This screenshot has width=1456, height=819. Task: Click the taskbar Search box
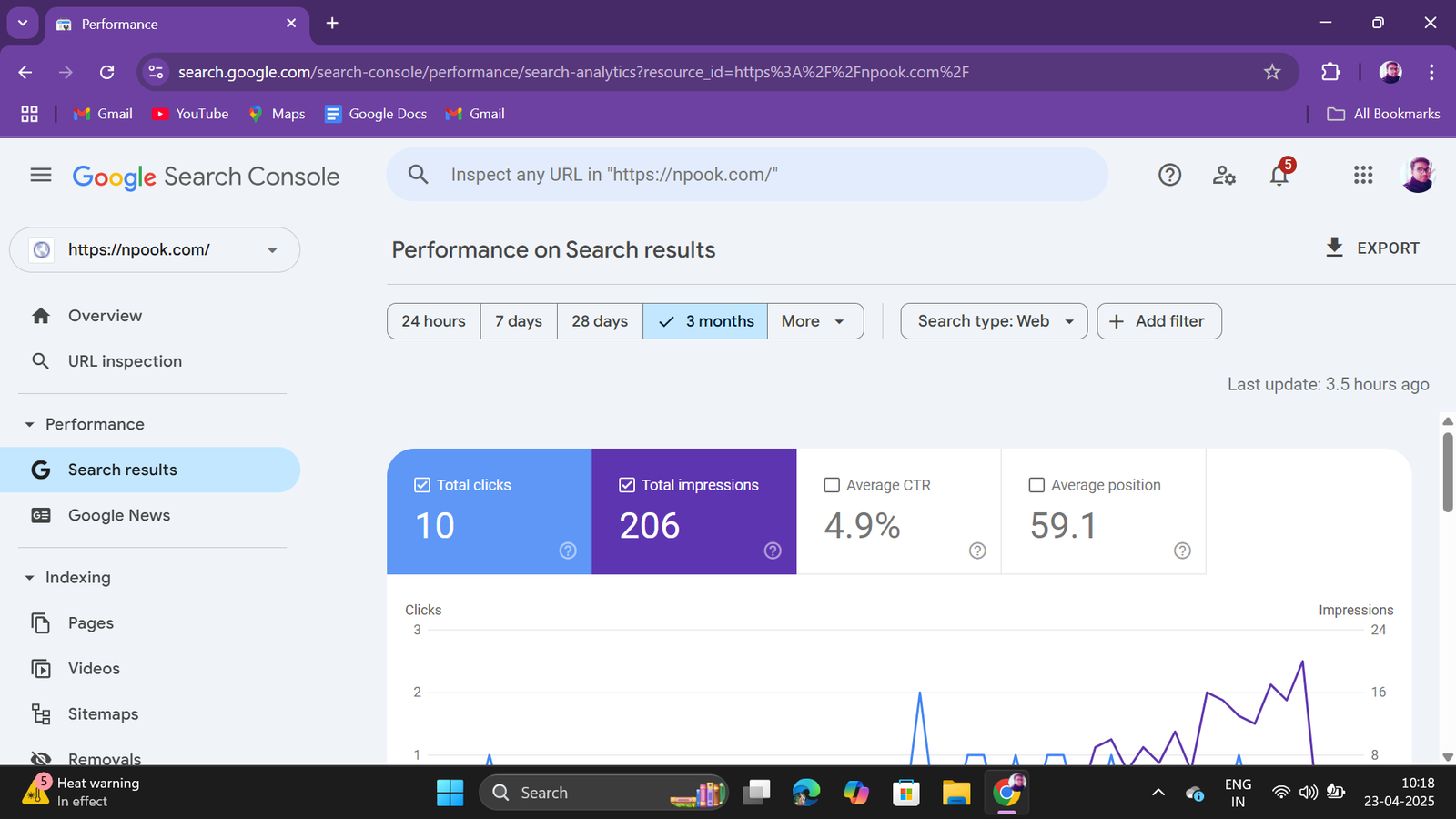coord(604,793)
